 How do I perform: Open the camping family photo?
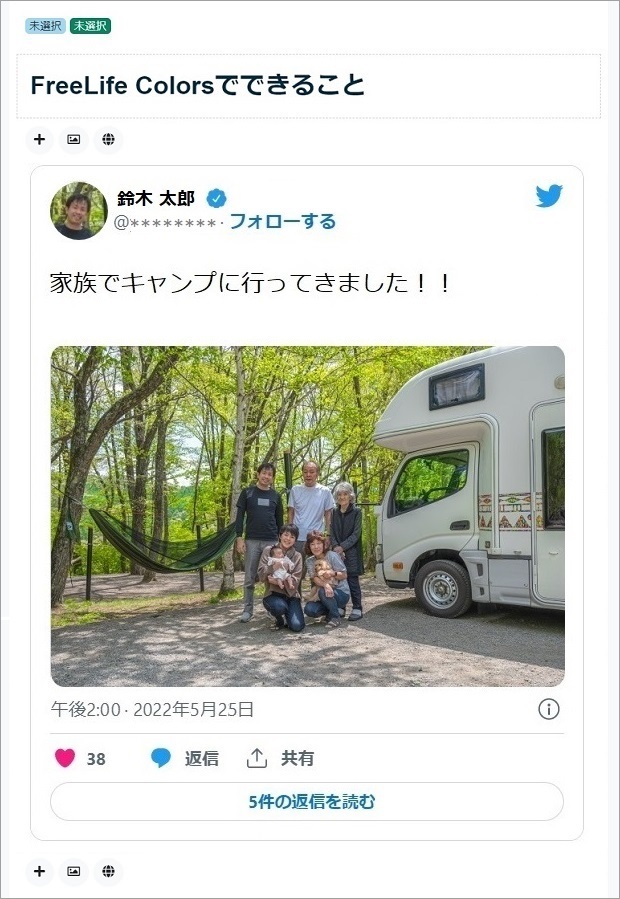pos(307,516)
